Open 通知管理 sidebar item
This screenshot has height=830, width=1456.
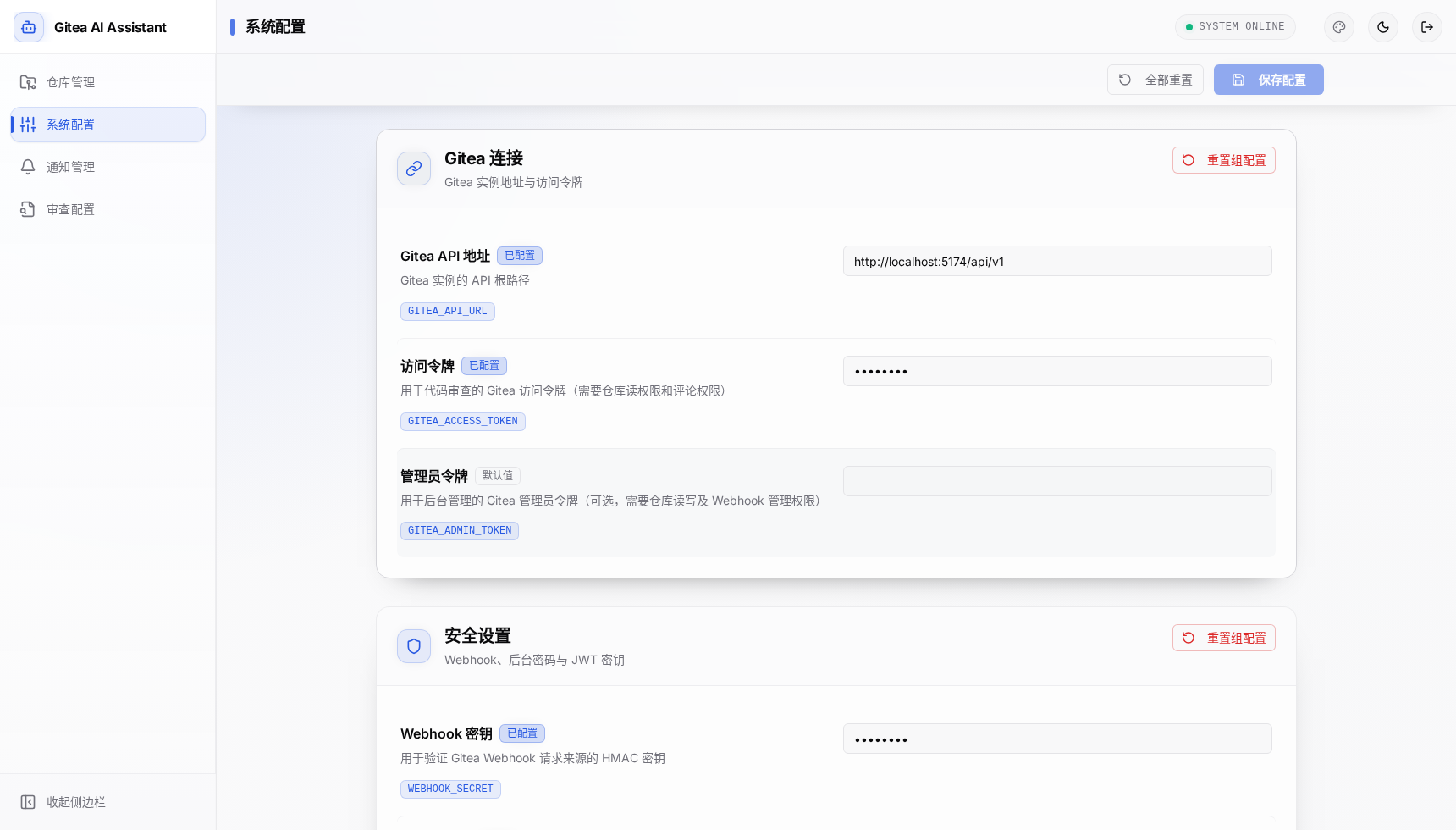108,167
